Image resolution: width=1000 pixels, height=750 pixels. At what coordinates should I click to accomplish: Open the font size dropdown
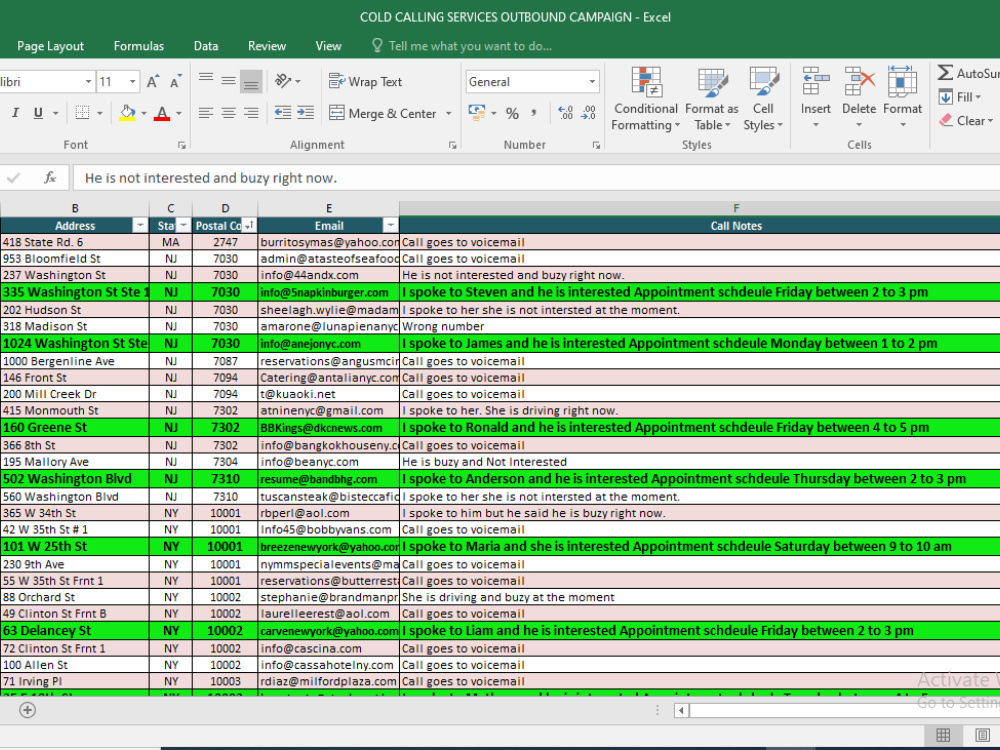point(132,82)
